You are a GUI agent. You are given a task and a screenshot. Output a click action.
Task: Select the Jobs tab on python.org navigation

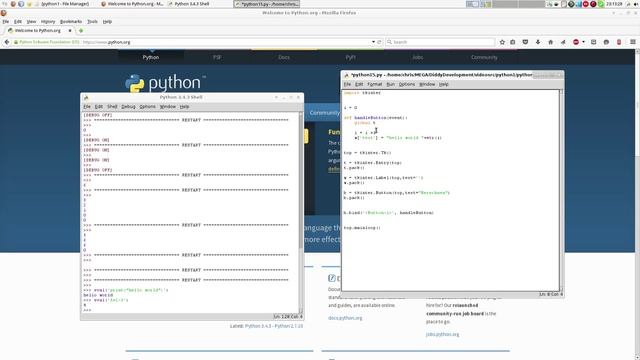(418, 57)
